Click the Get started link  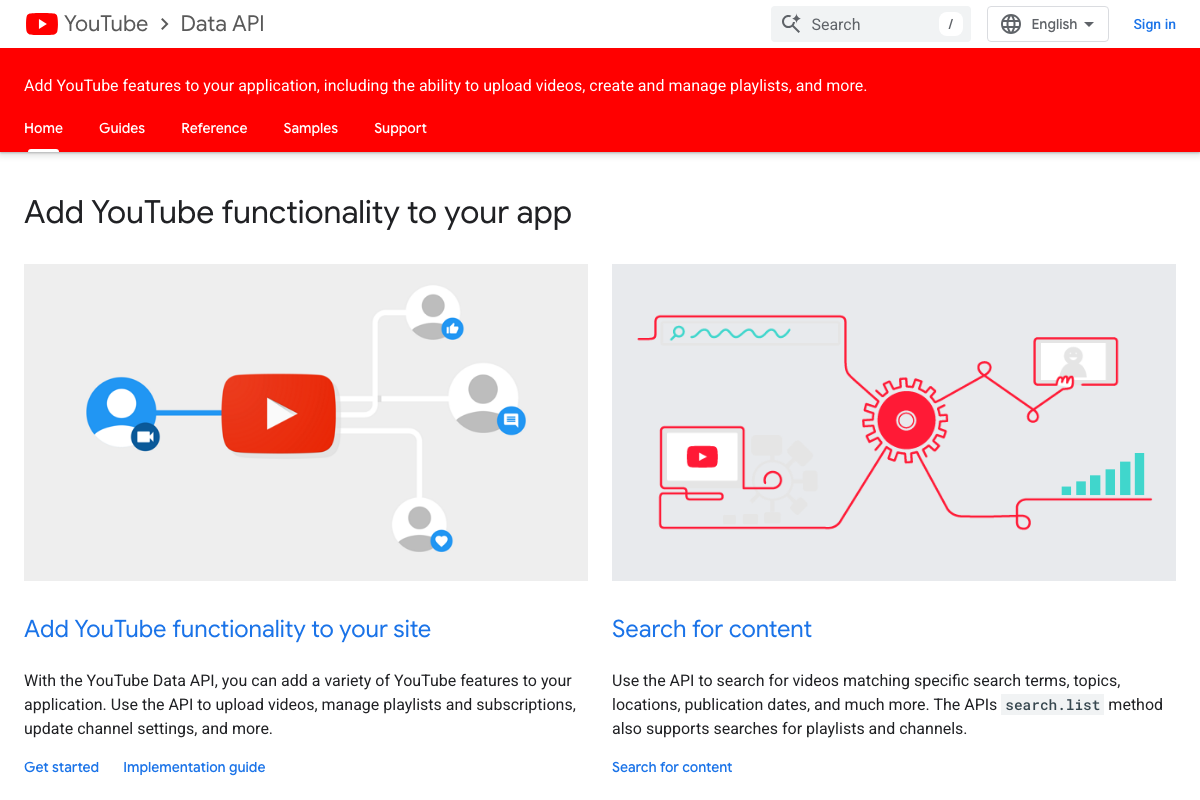coord(61,767)
